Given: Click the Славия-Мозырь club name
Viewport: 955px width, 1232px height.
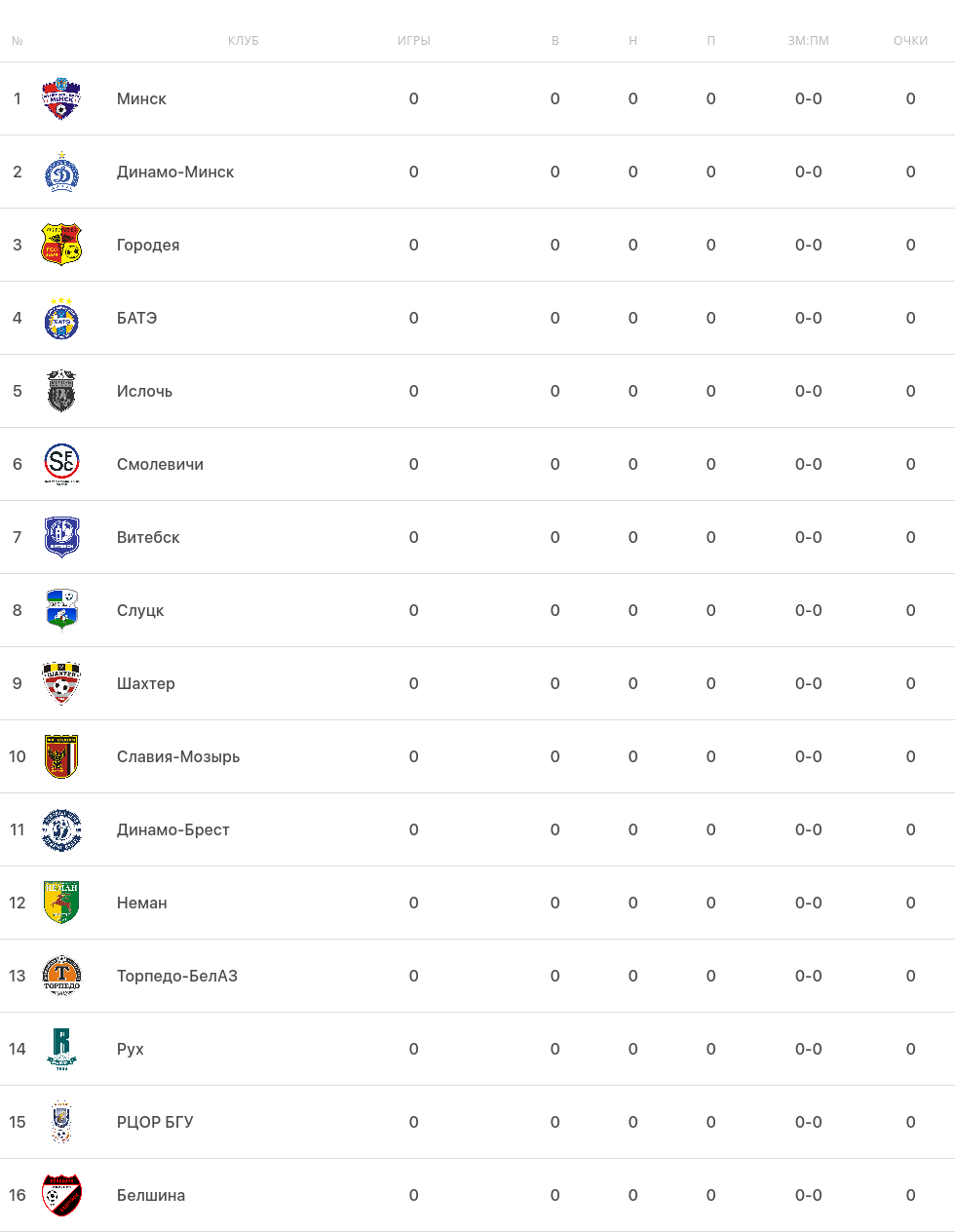Looking at the screenshot, I should (178, 756).
